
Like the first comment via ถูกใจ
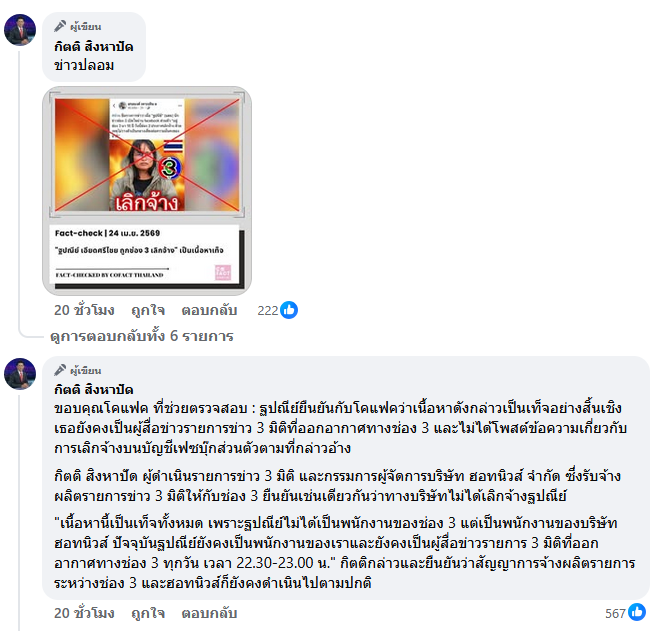click(148, 310)
